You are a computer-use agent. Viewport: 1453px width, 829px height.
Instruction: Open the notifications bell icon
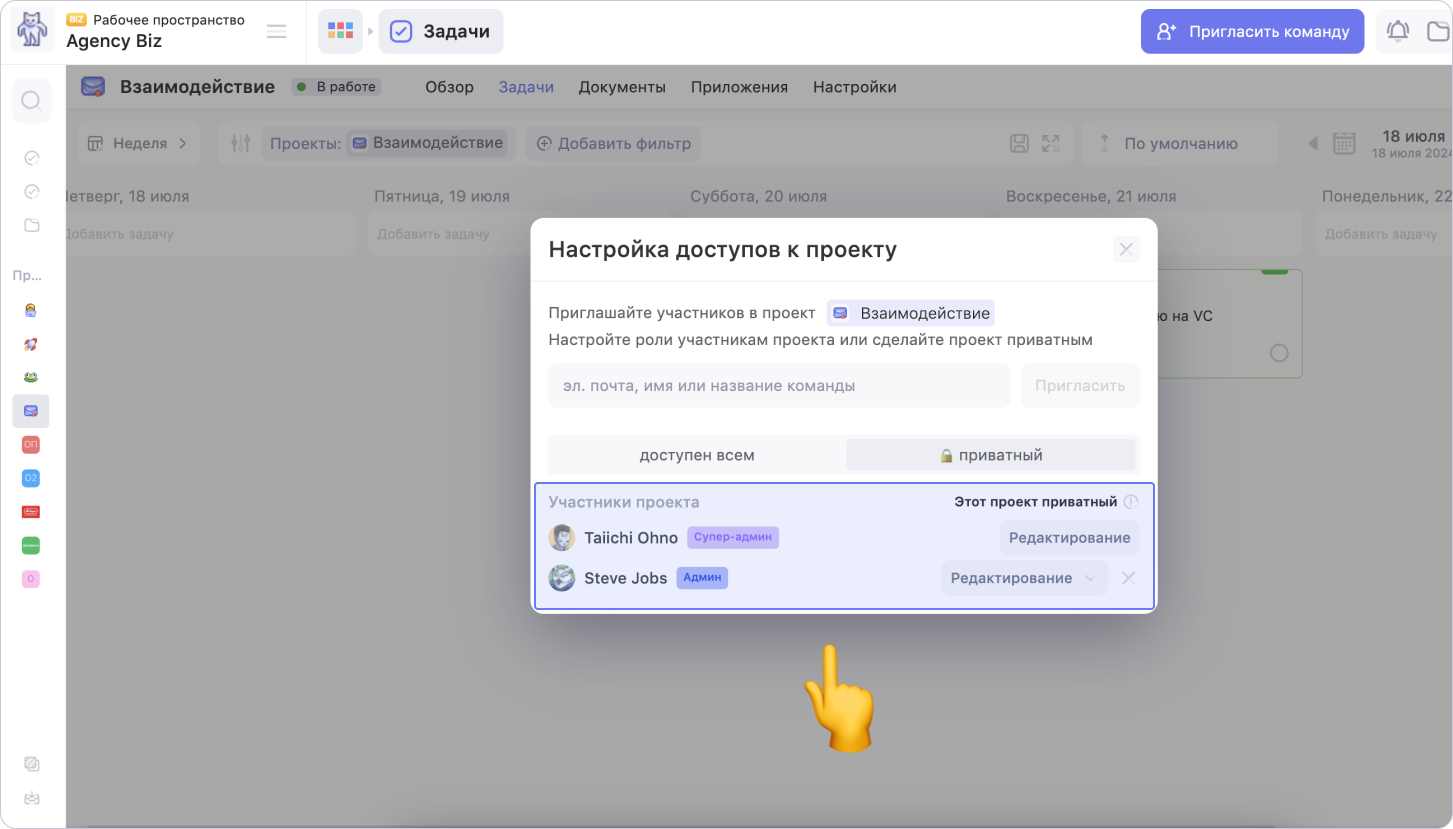click(x=1397, y=31)
